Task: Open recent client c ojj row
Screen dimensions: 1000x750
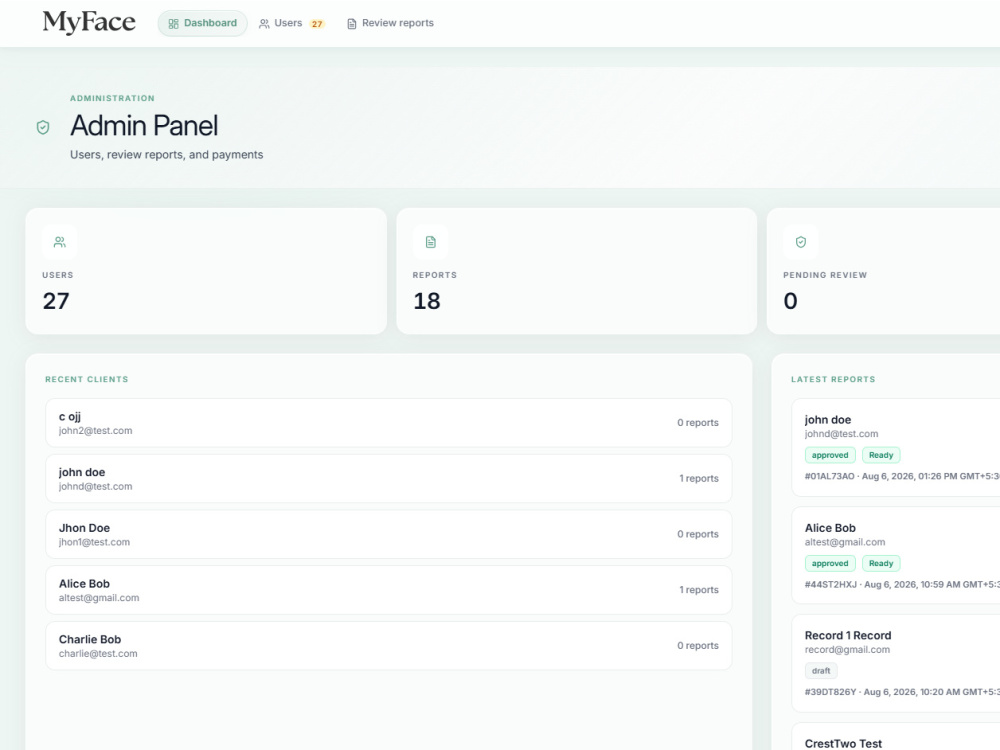Action: (388, 423)
